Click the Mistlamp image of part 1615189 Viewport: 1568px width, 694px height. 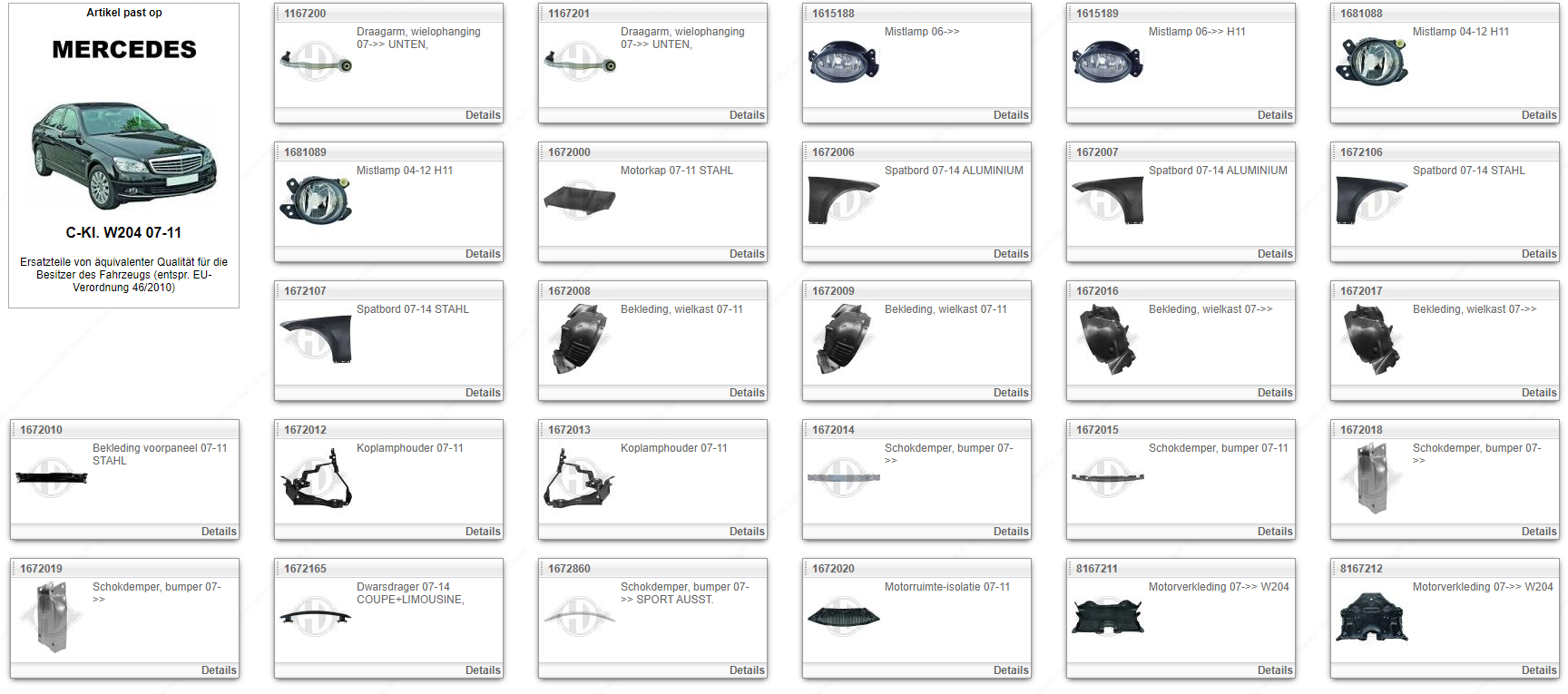(x=1108, y=62)
